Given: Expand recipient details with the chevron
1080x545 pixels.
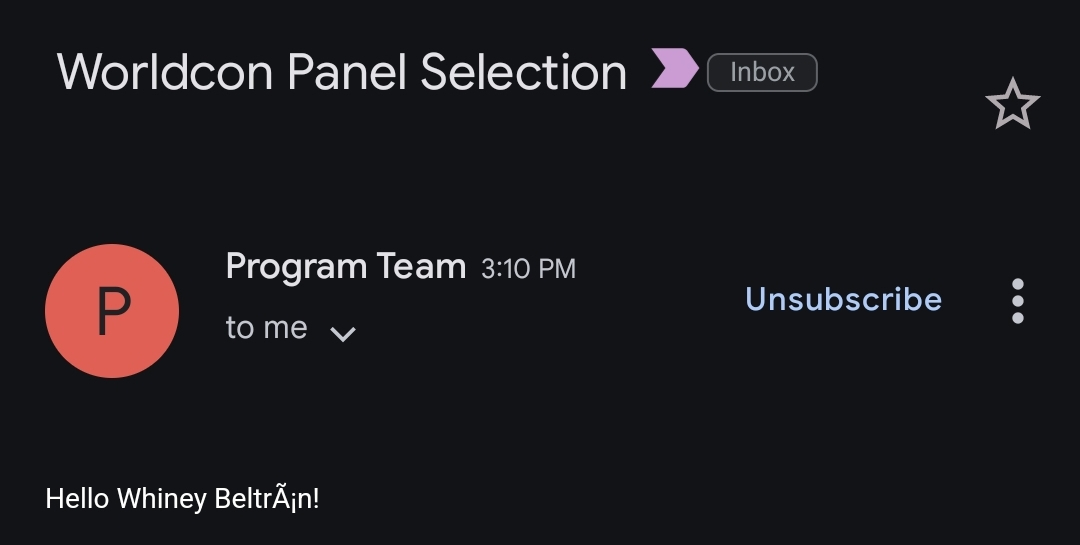Looking at the screenshot, I should point(343,333).
